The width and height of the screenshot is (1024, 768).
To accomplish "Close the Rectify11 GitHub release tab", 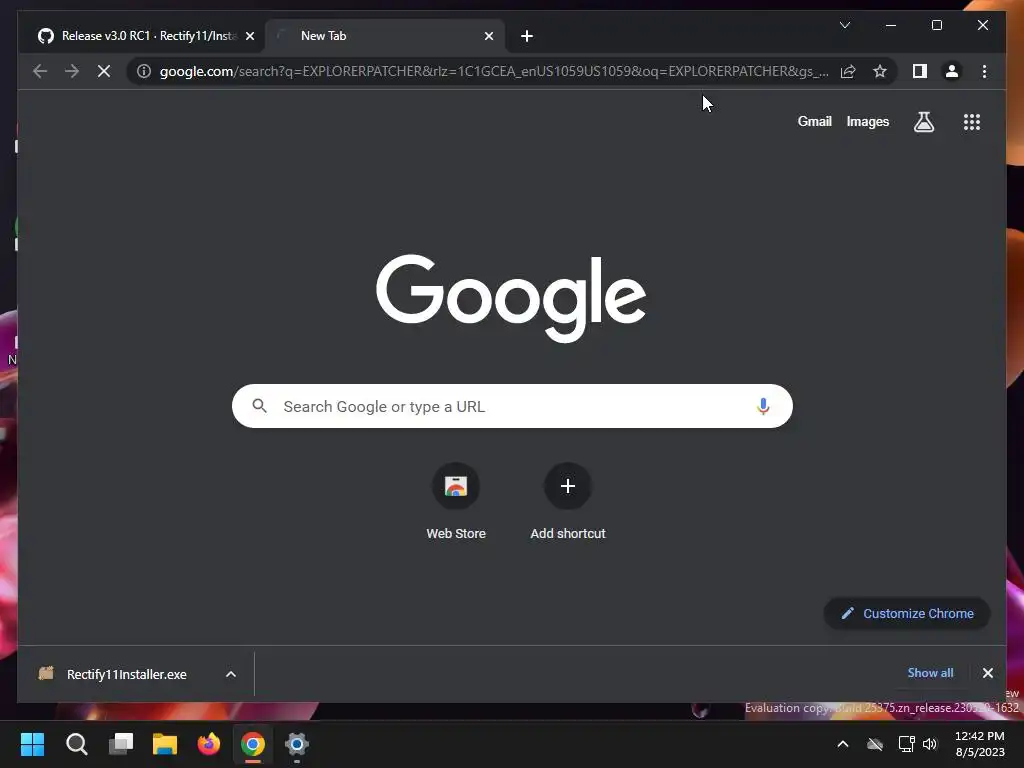I will [249, 36].
